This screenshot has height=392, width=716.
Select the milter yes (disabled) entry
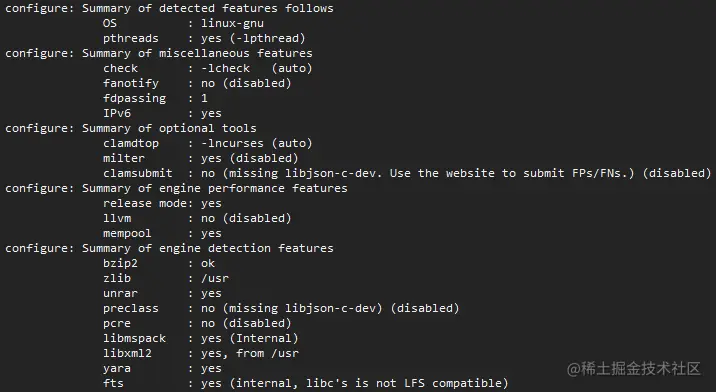200,158
